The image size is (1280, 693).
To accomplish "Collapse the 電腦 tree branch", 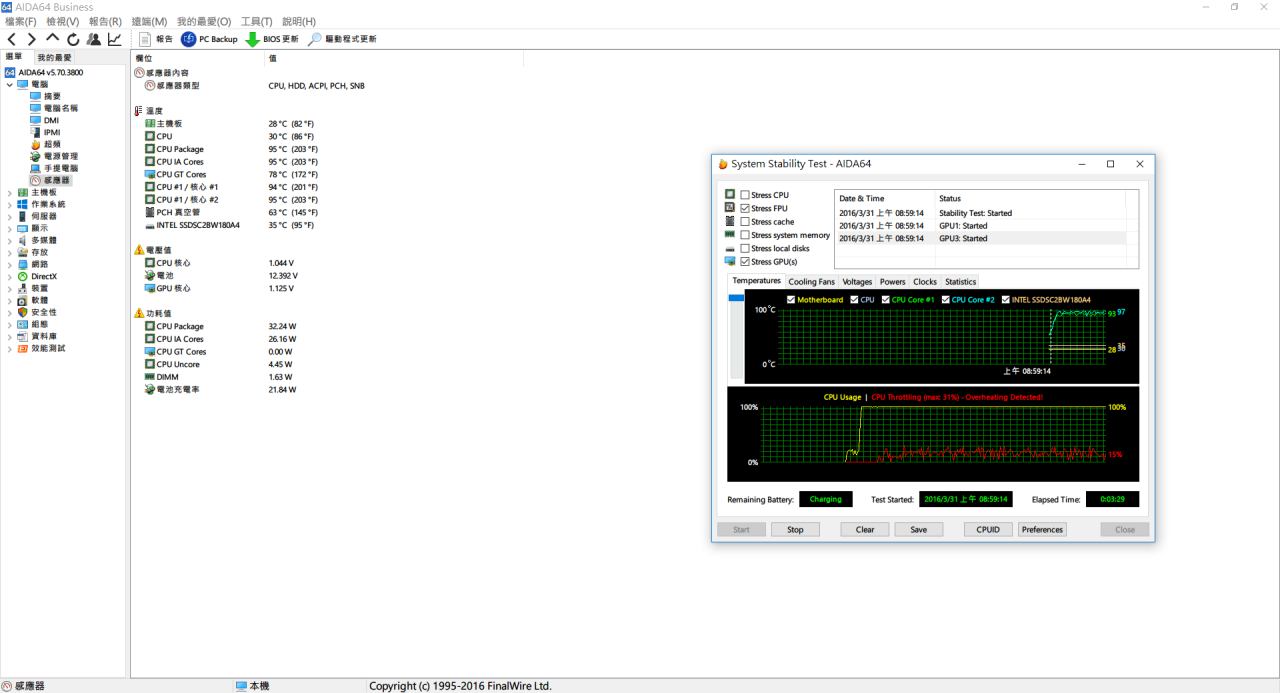I will (10, 84).
